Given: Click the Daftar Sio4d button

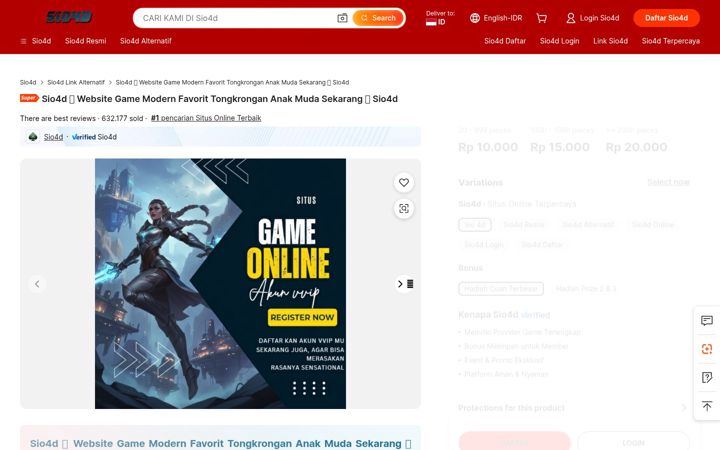Looking at the screenshot, I should [x=666, y=18].
